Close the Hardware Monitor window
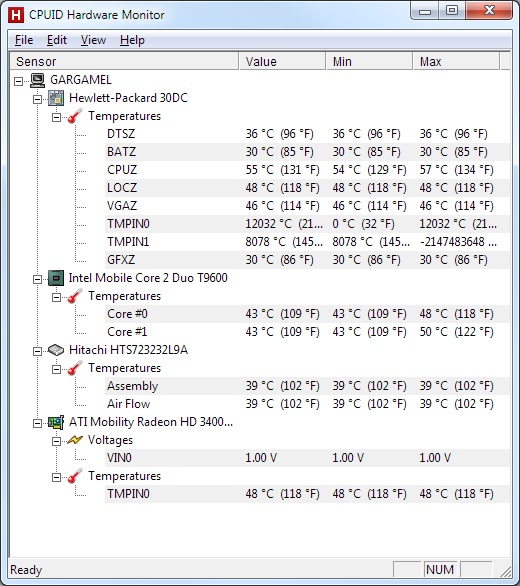Screen dimensions: 520x586 click(489, 11)
